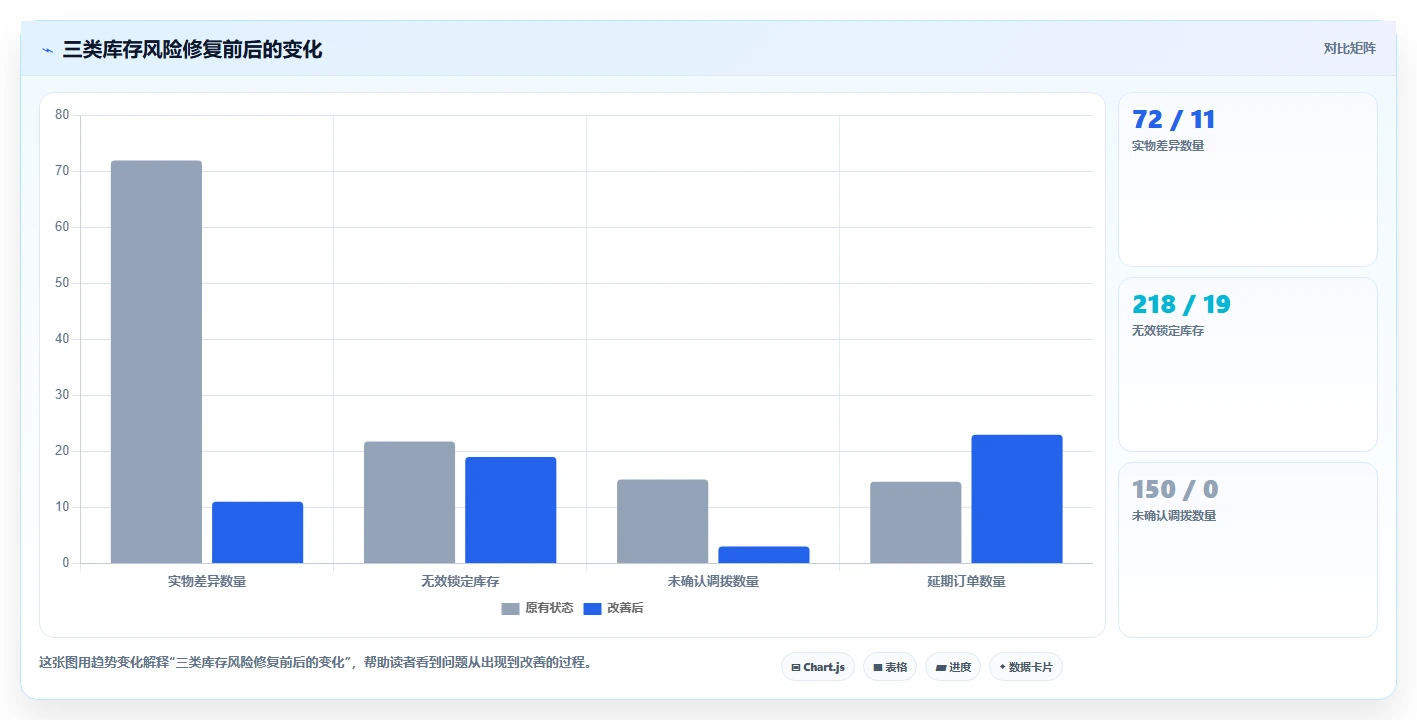The width and height of the screenshot is (1417, 720).
Task: Click the 150 / 0 data card value
Action: (x=1175, y=490)
